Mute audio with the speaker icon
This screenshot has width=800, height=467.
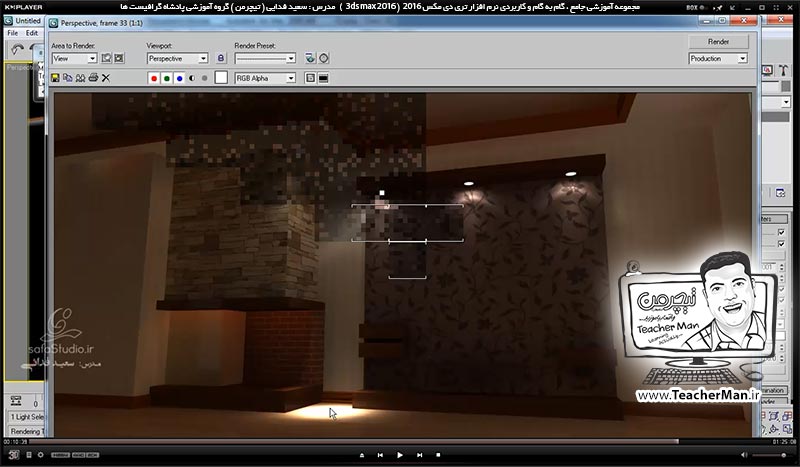(x=744, y=455)
